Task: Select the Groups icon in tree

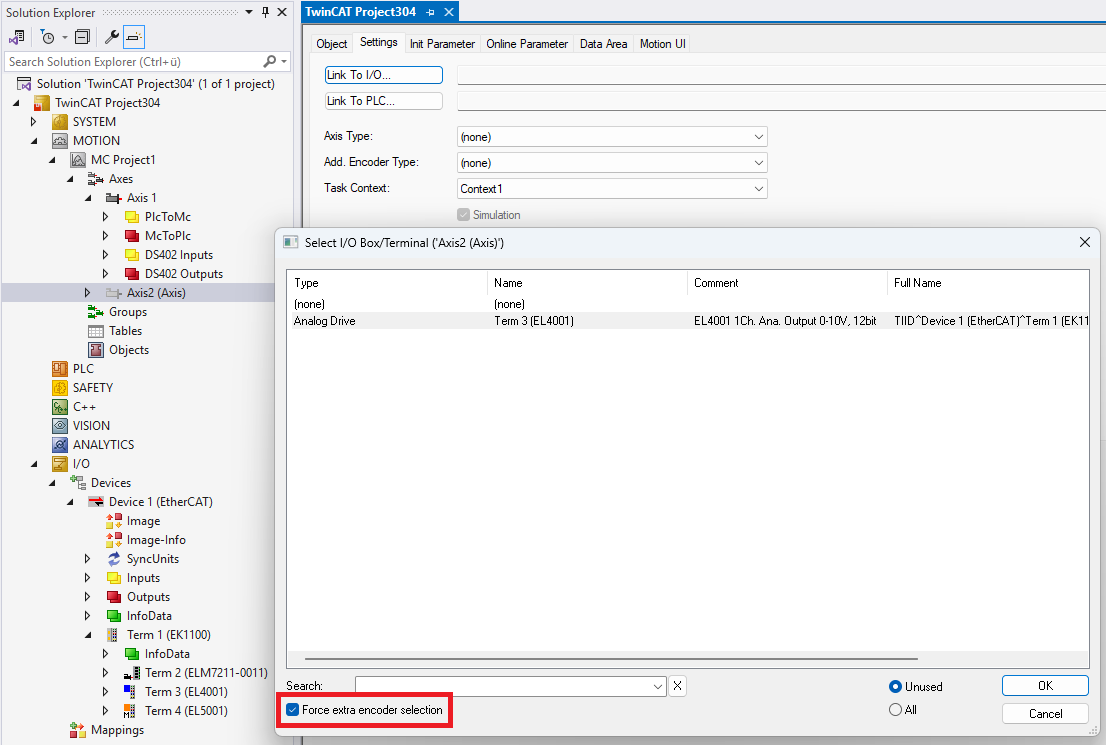Action: click(x=96, y=312)
